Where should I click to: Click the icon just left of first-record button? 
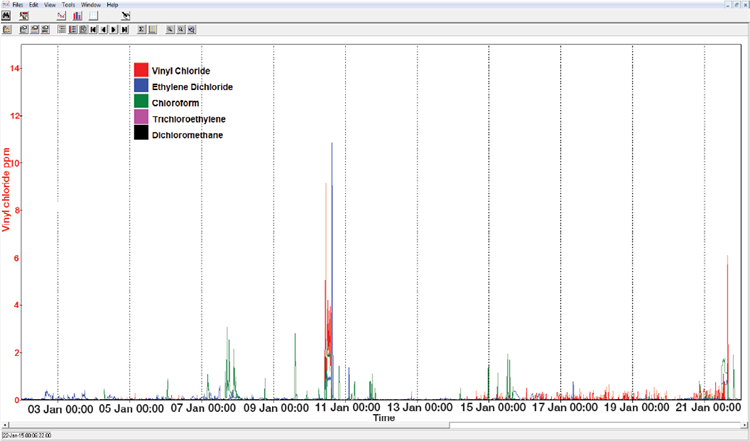(x=83, y=30)
